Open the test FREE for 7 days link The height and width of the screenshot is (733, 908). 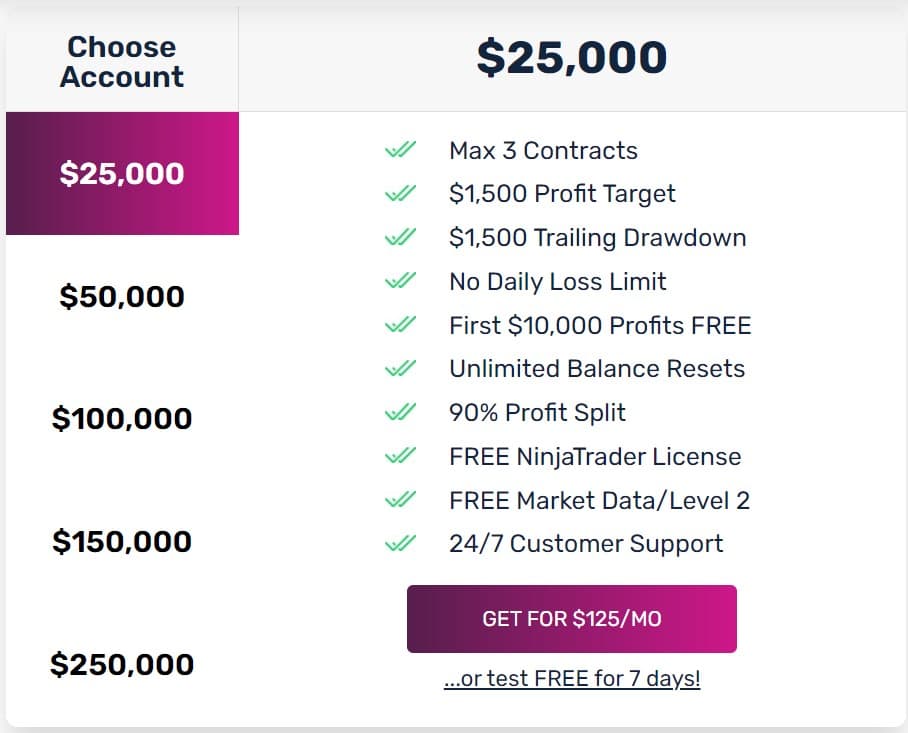tap(571, 677)
